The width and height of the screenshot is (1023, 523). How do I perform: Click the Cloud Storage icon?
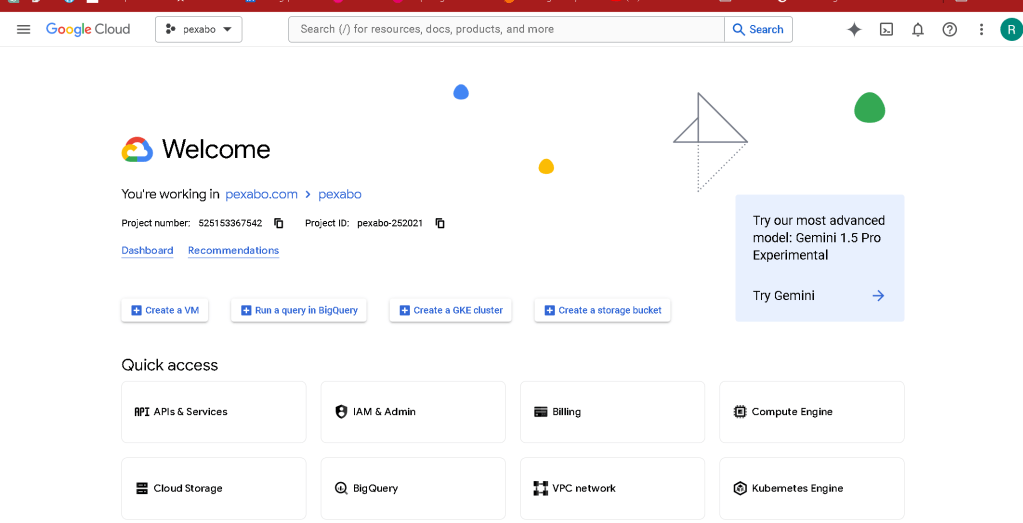click(142, 488)
